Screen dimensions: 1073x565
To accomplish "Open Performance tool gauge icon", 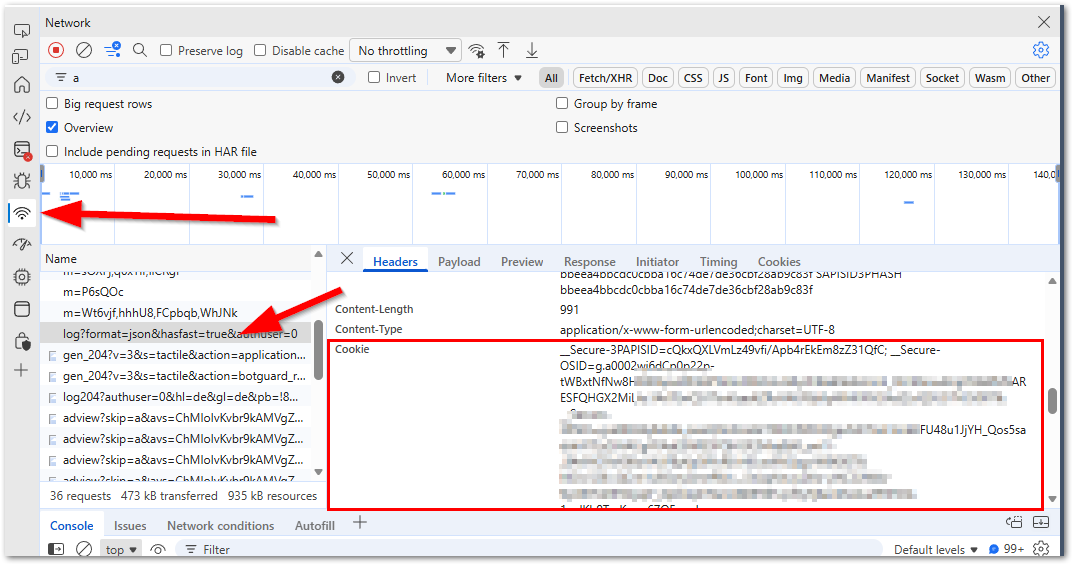I will pyautogui.click(x=22, y=244).
